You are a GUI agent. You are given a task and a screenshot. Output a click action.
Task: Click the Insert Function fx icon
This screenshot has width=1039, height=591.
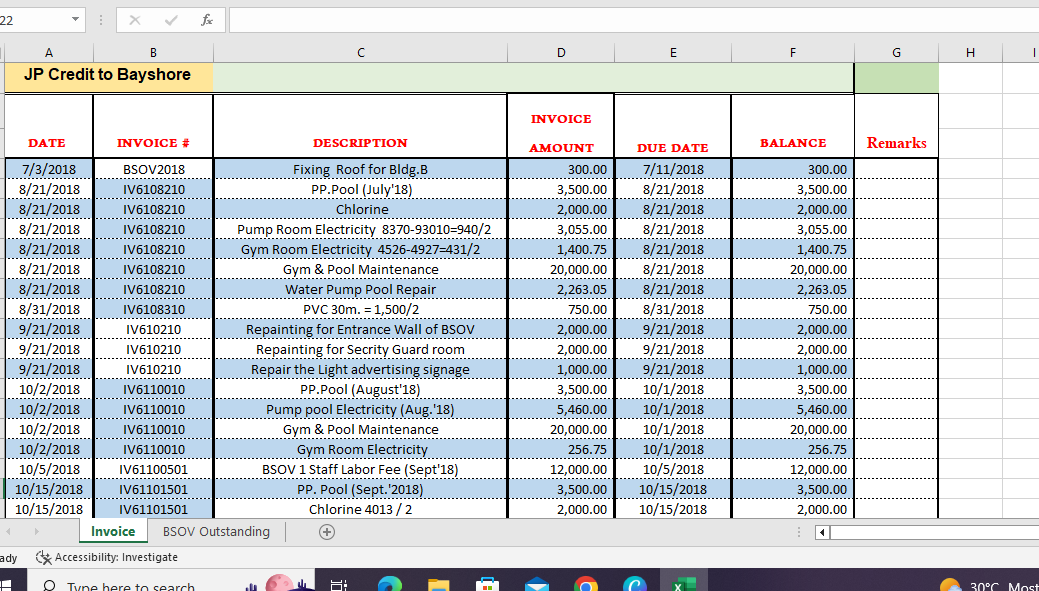pyautogui.click(x=207, y=21)
